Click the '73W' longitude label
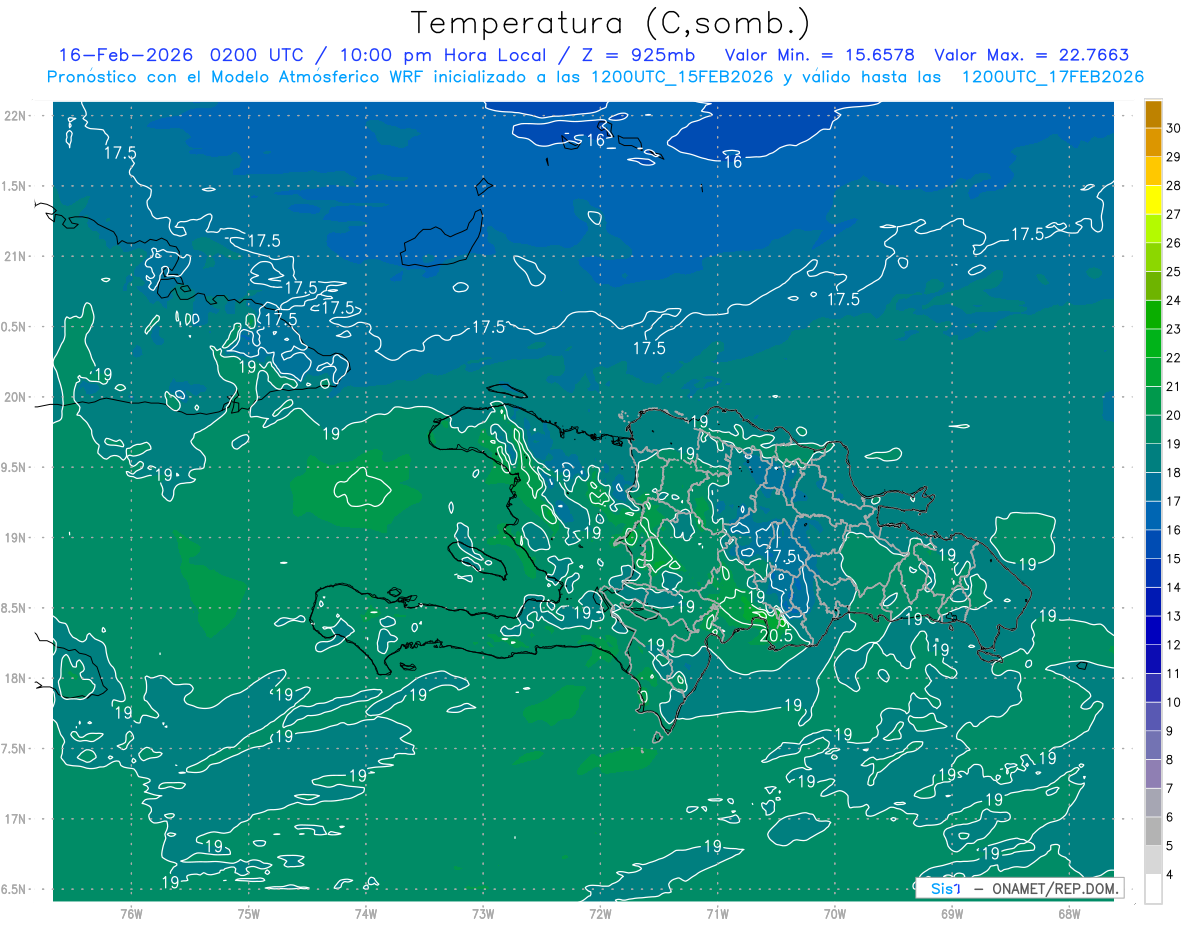Screen dimensions: 1200x927 pyautogui.click(x=483, y=914)
